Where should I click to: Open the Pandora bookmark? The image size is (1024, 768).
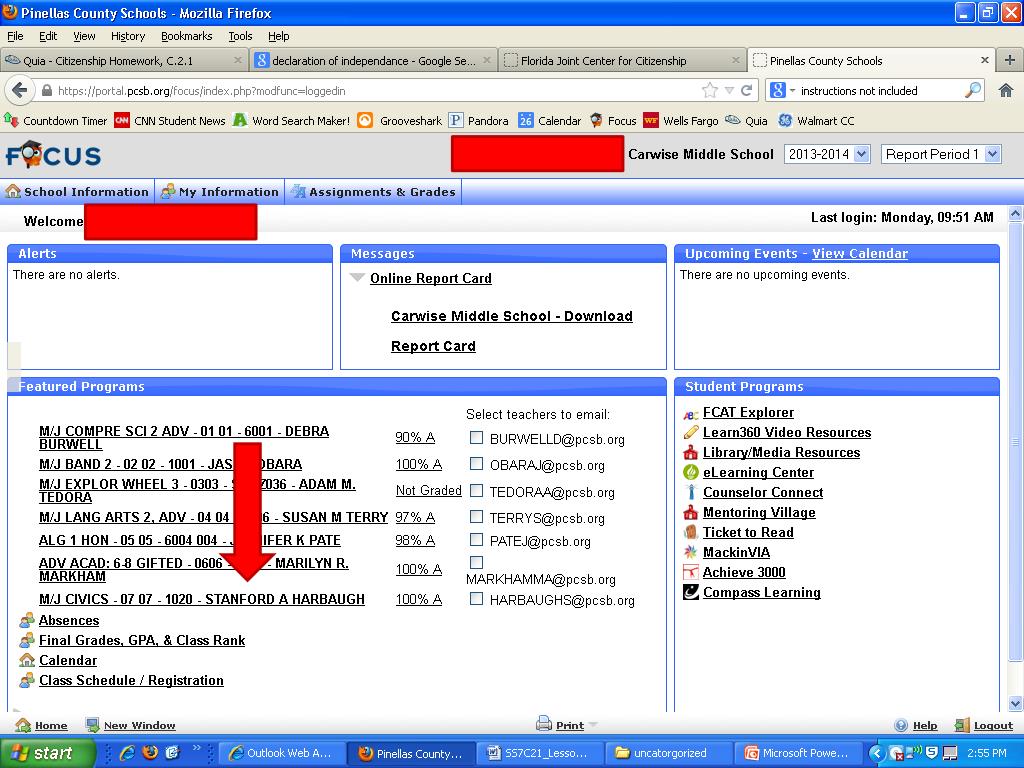[x=479, y=120]
